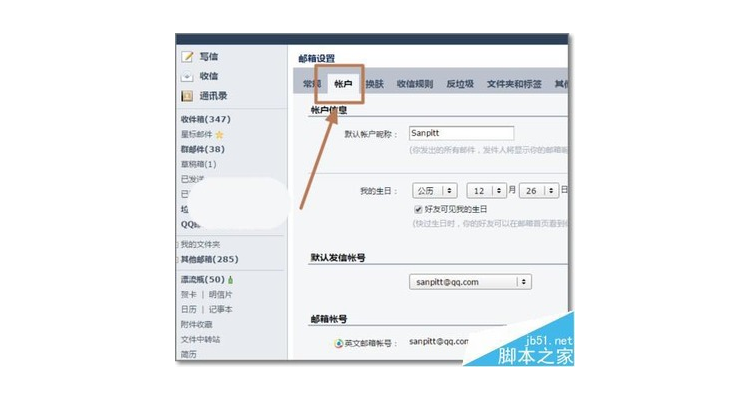Expand 其他邮箱(285) section
Viewport: 750px width, 400px height.
209,259
